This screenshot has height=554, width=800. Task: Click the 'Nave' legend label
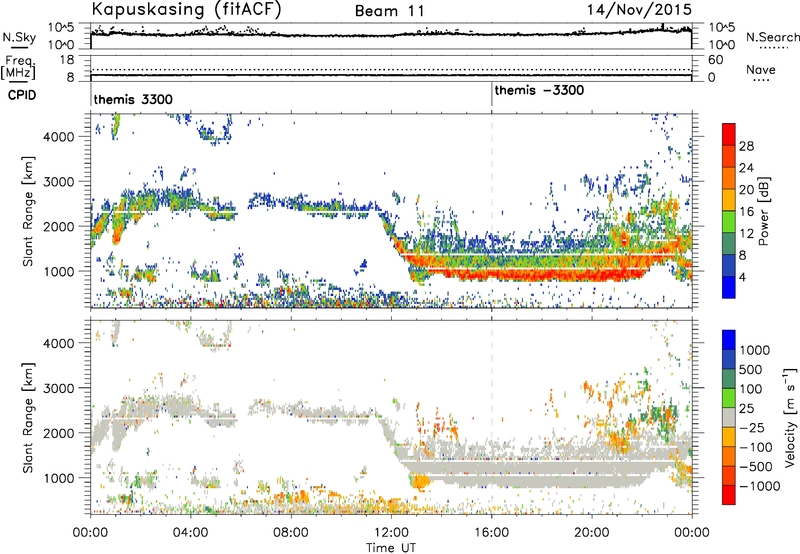[761, 70]
